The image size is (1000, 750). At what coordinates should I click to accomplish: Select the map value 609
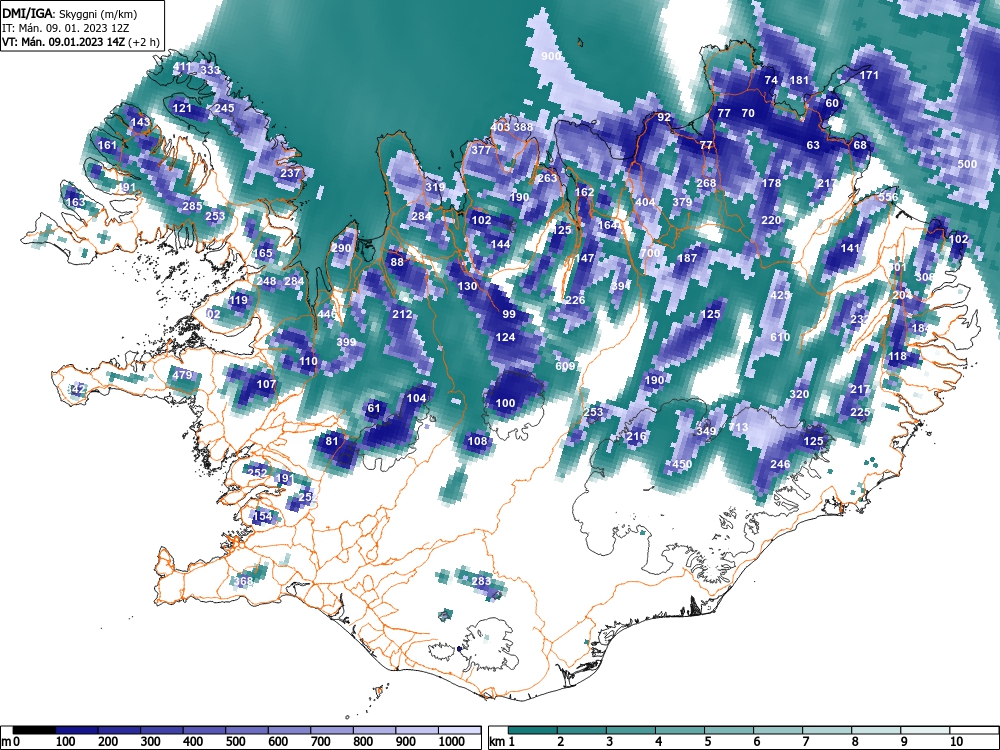pyautogui.click(x=565, y=365)
